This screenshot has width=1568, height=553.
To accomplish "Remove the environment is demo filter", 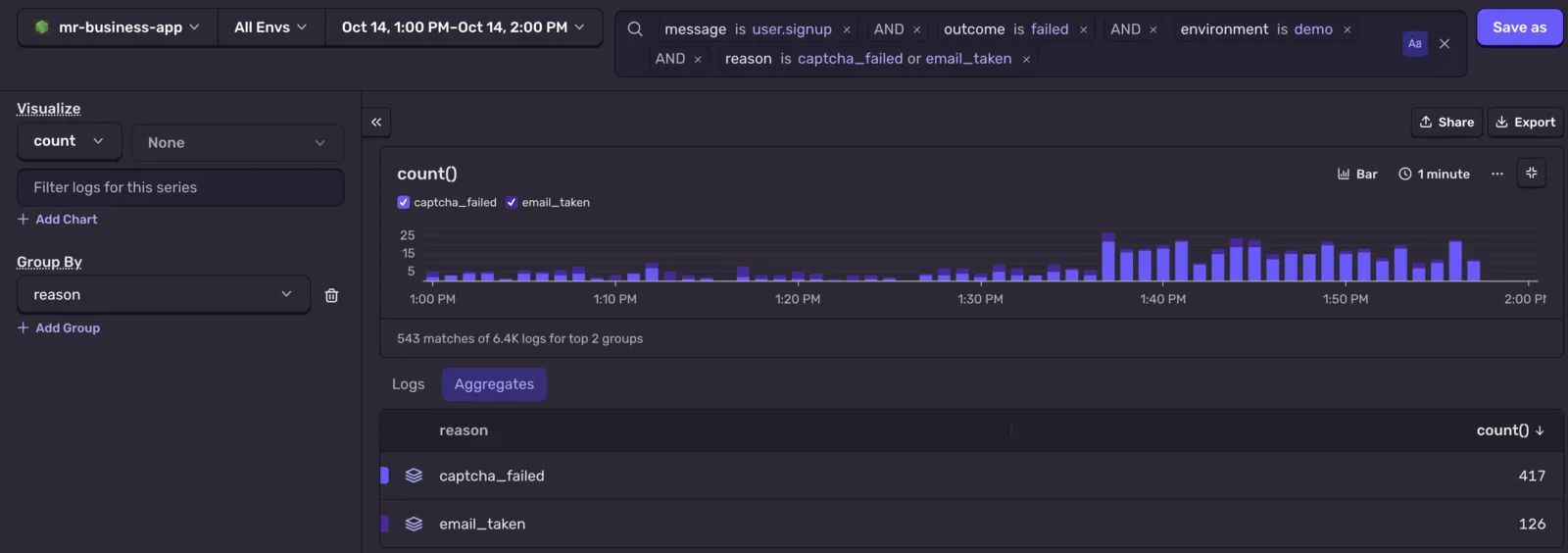I will coord(1347,29).
